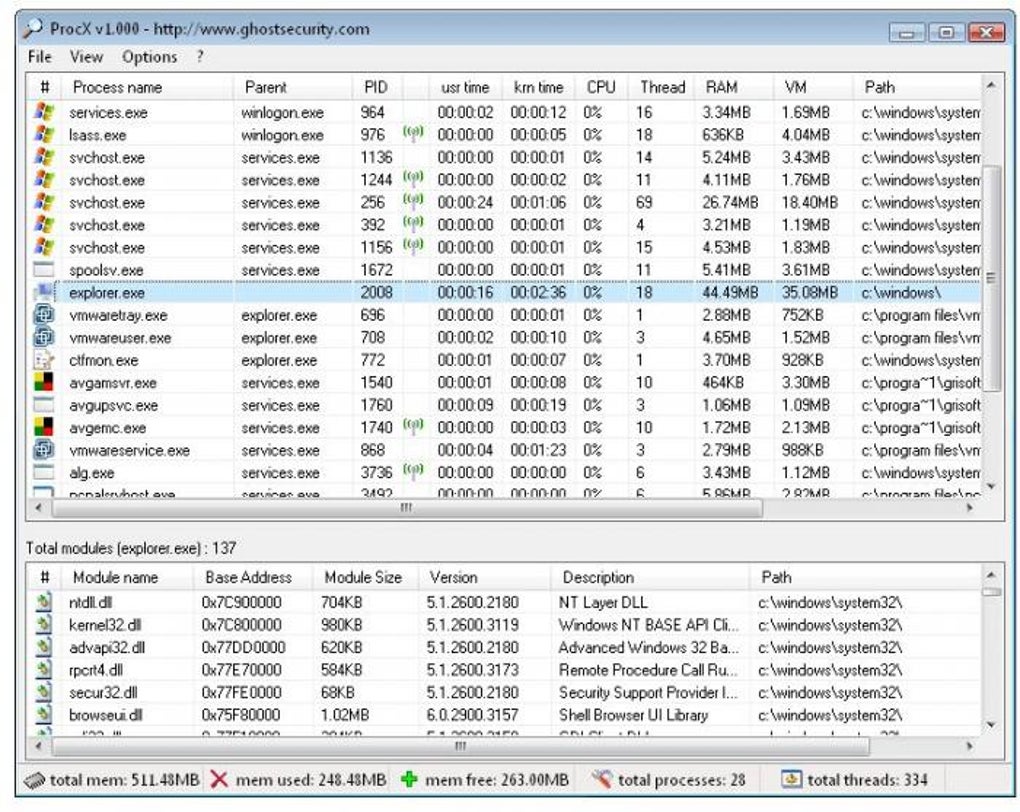Click the 'total threads: 334' status text

click(x=867, y=779)
